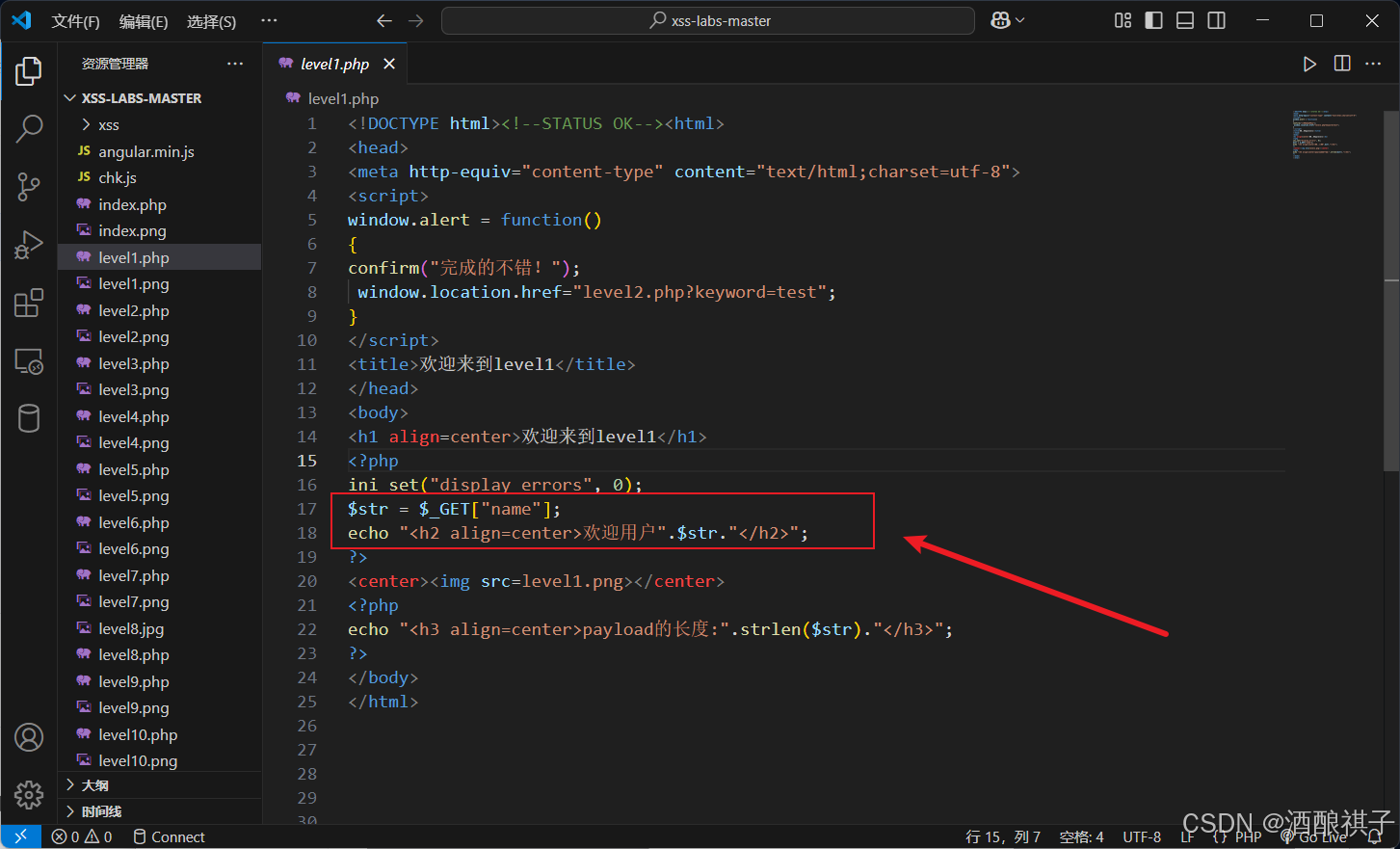Open the Manage gear icon
The height and width of the screenshot is (849, 1400).
[x=29, y=795]
